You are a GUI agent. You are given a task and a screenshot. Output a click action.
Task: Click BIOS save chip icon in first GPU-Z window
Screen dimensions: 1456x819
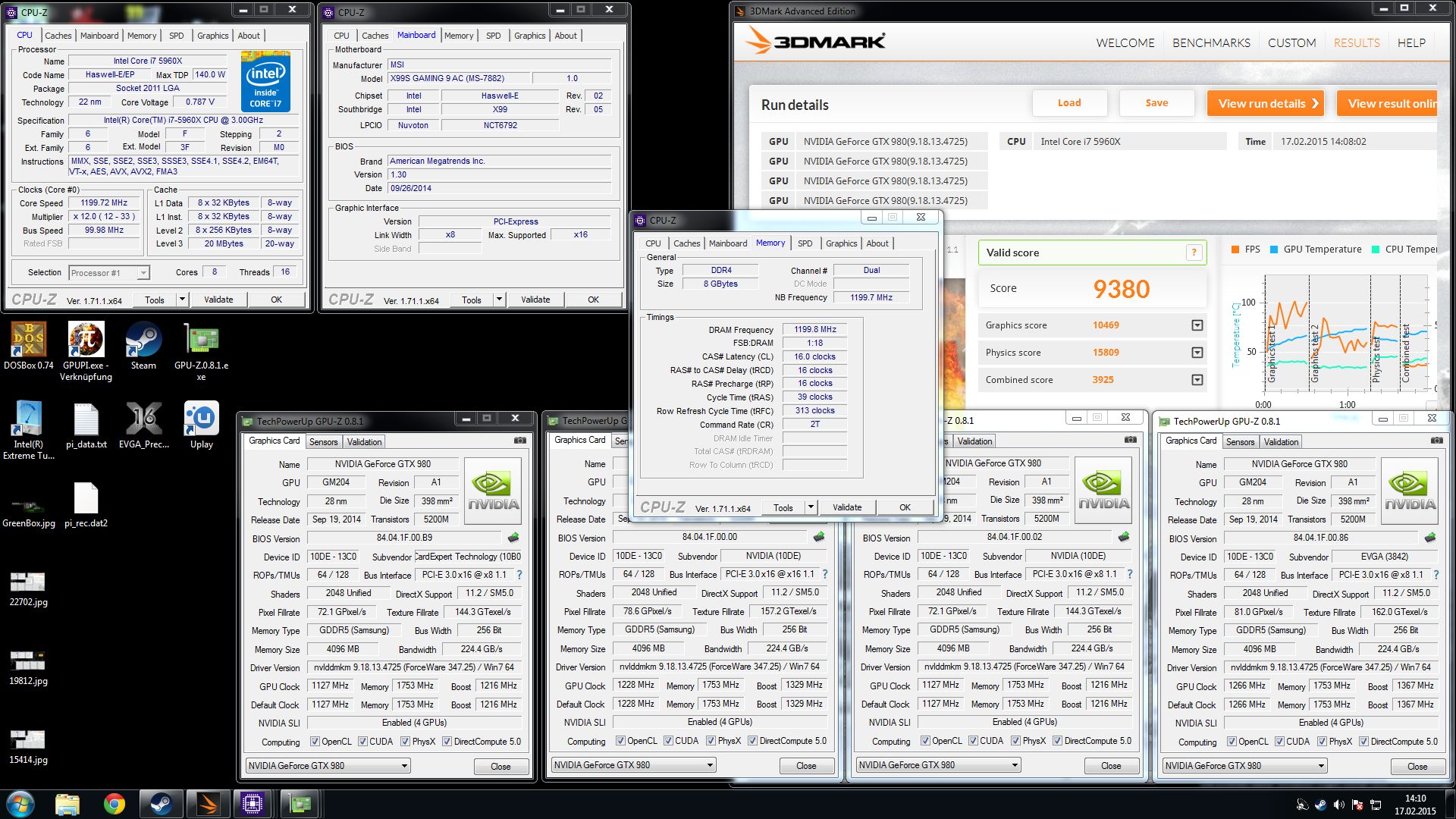coord(513,538)
